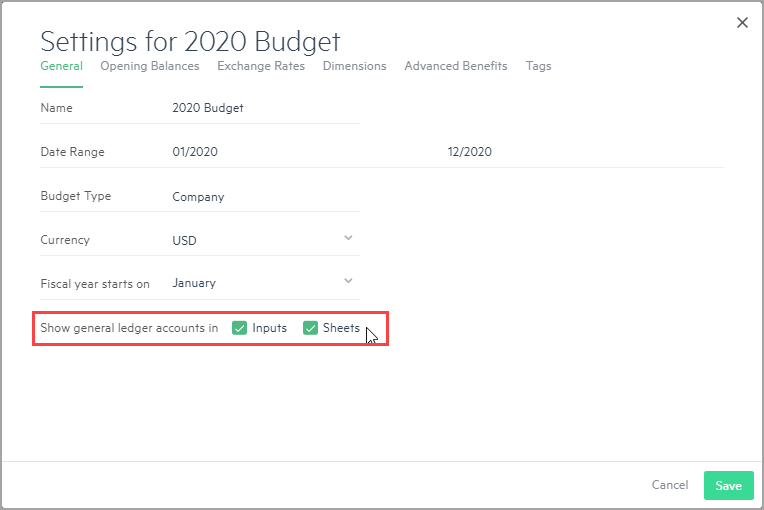Open the Advanced Benefits tab

tap(456, 66)
